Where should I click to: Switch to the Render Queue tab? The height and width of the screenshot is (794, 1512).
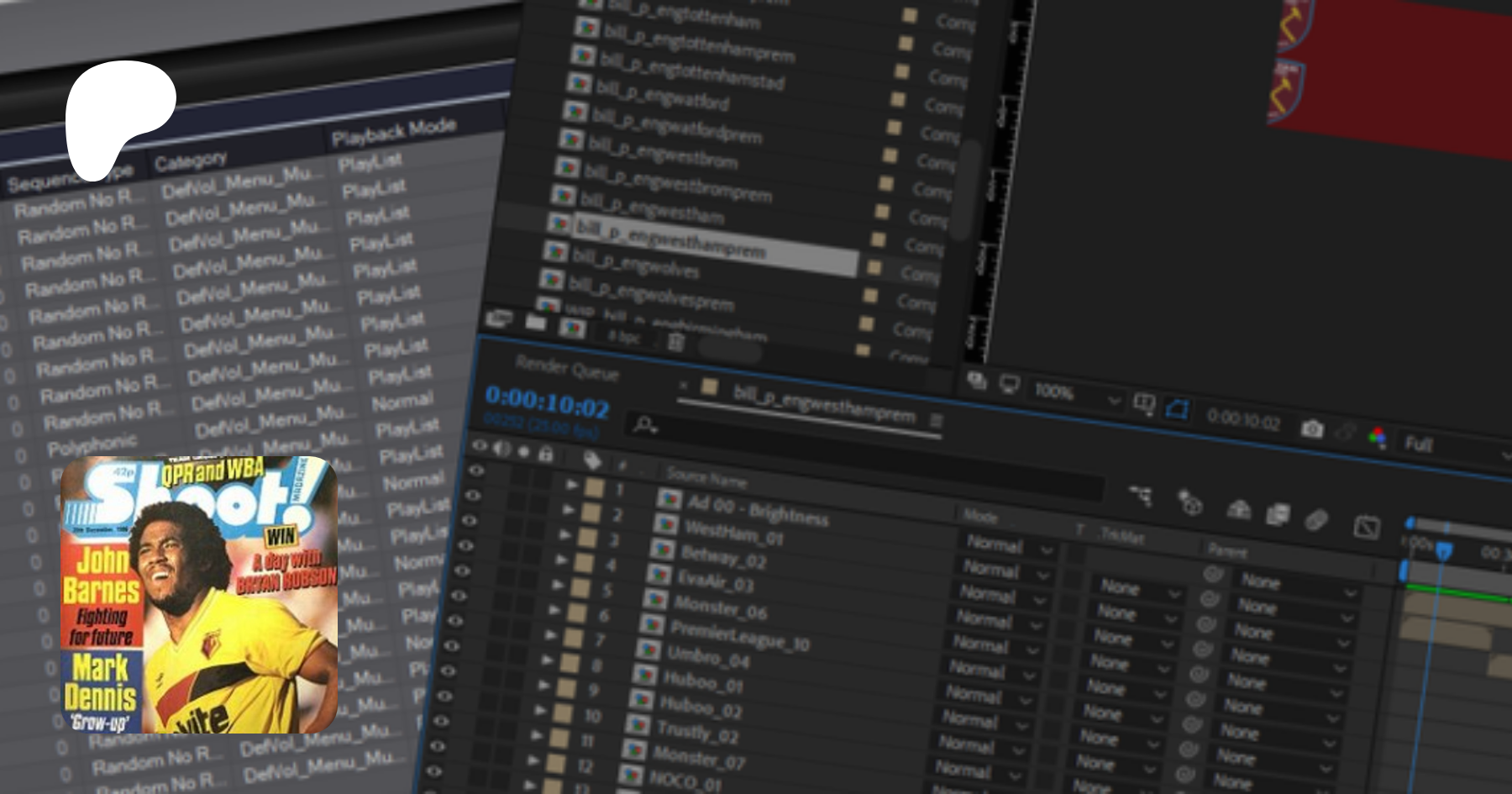tap(567, 368)
